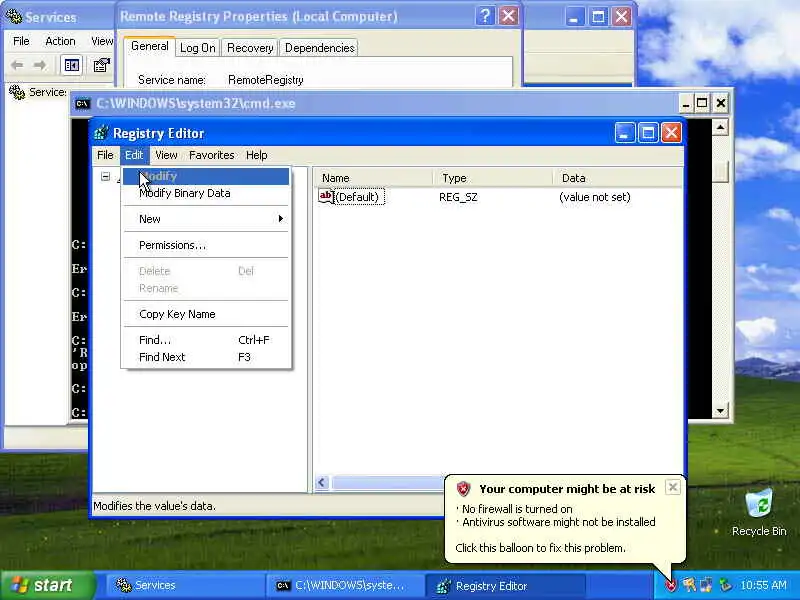The width and height of the screenshot is (800, 600).
Task: Click the (value not set) data cell
Action: click(595, 197)
